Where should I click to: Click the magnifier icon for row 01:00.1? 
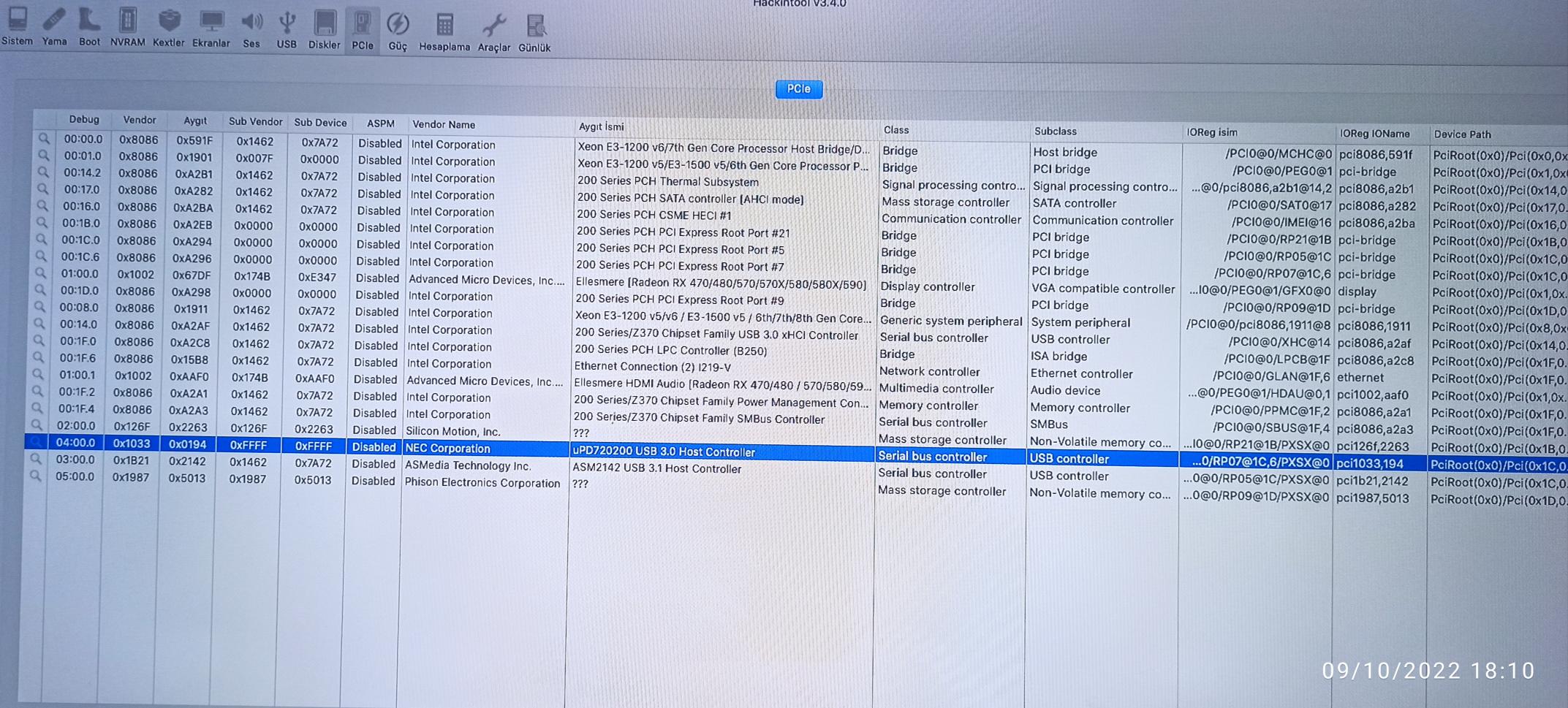(x=37, y=374)
